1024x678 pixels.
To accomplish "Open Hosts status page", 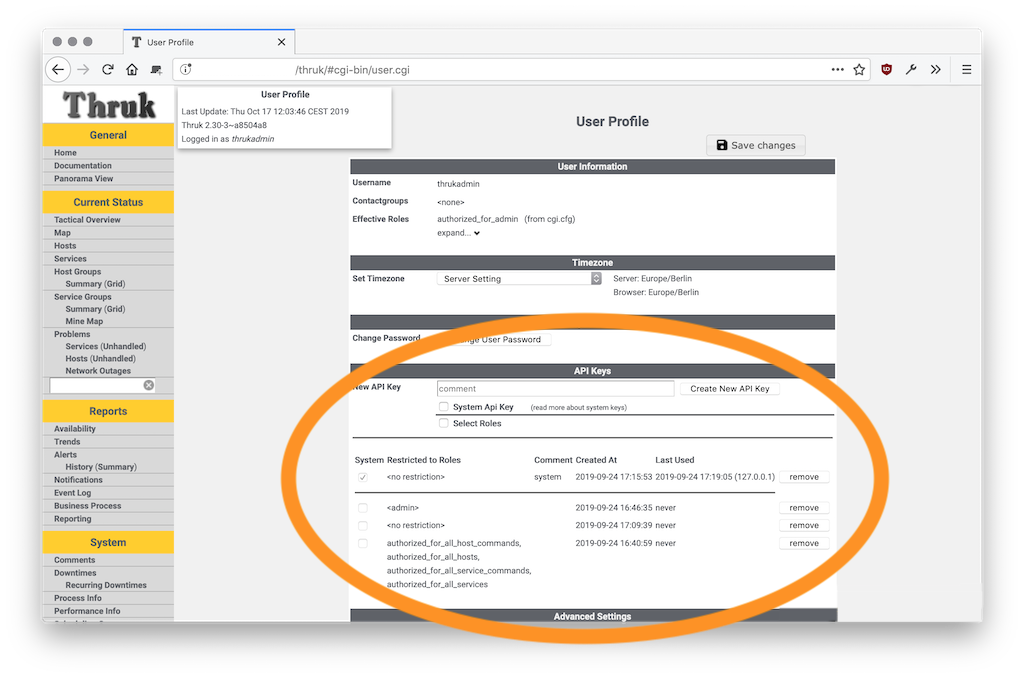I will click(x=65, y=246).
